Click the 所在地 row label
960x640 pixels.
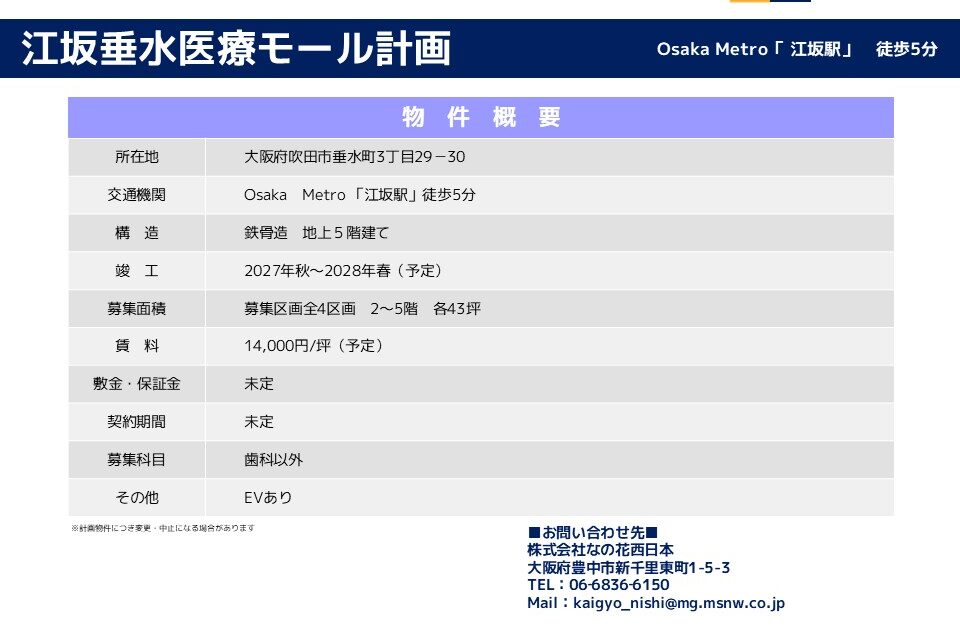coord(137,157)
